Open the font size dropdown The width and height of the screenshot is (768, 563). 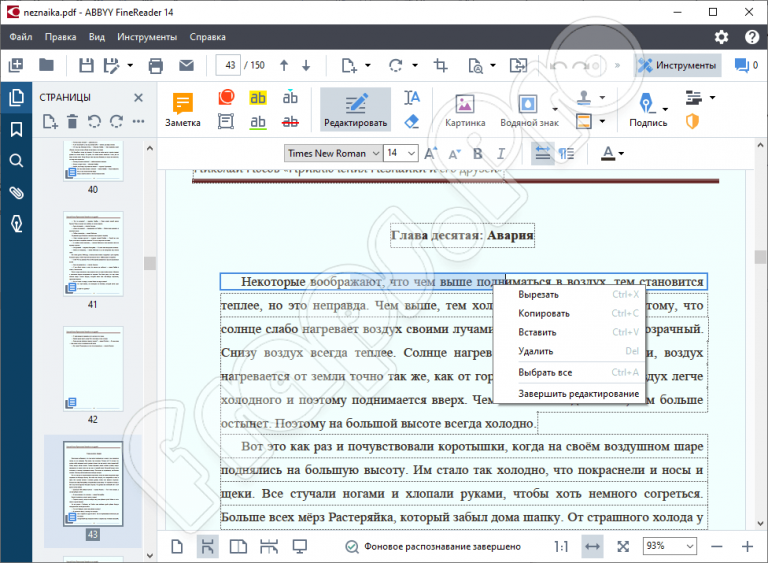click(x=400, y=154)
